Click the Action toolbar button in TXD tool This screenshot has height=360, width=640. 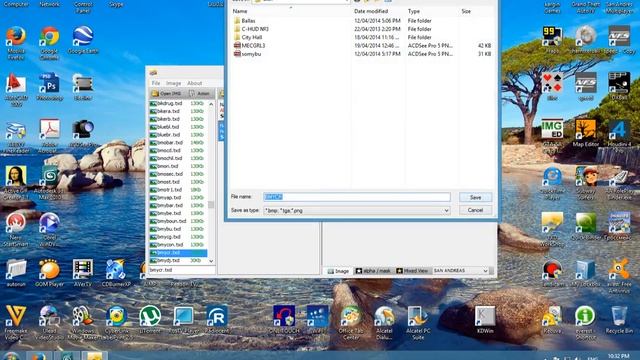(x=199, y=93)
